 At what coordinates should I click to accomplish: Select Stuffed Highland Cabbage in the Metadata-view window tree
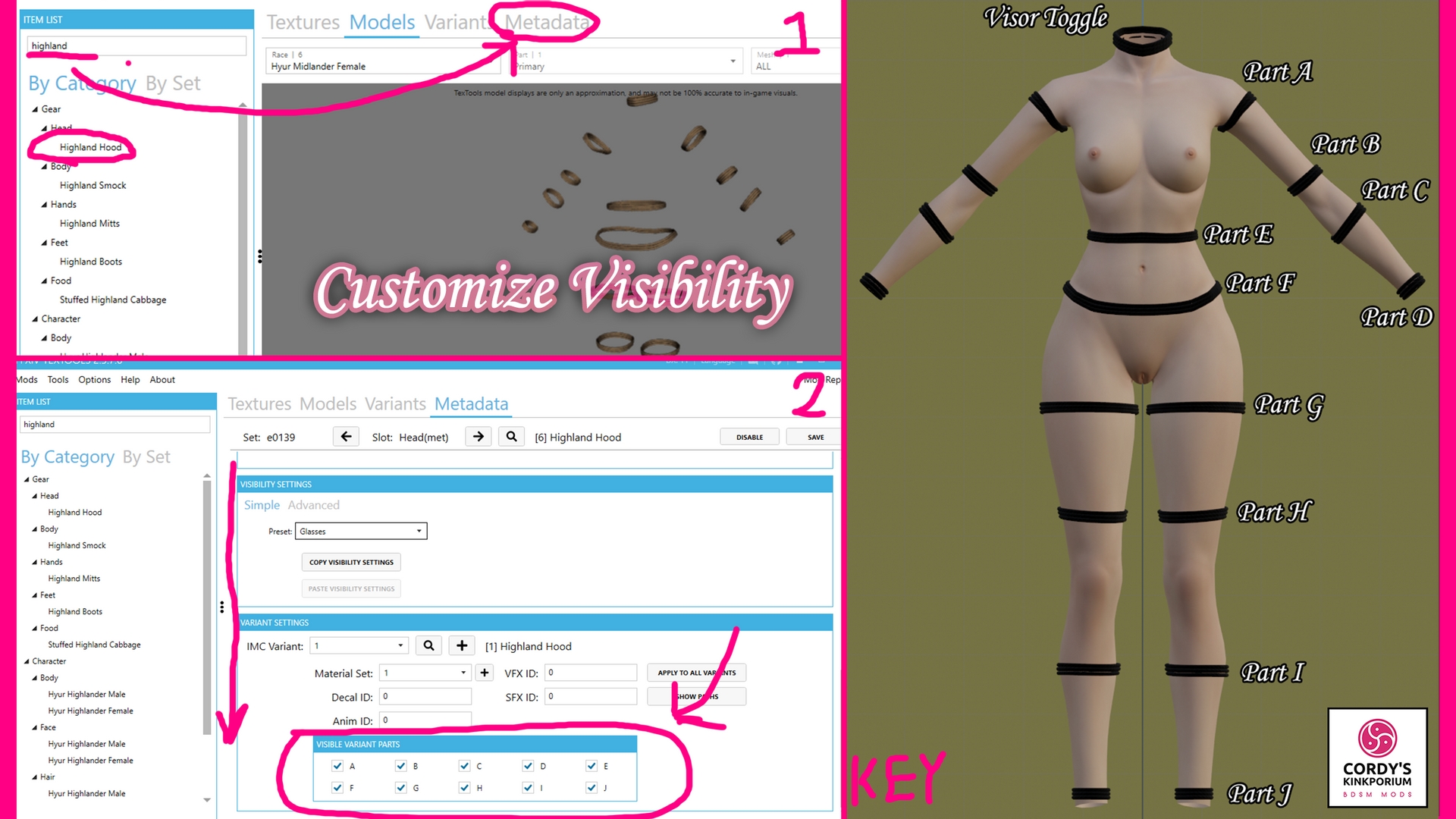[x=94, y=645]
